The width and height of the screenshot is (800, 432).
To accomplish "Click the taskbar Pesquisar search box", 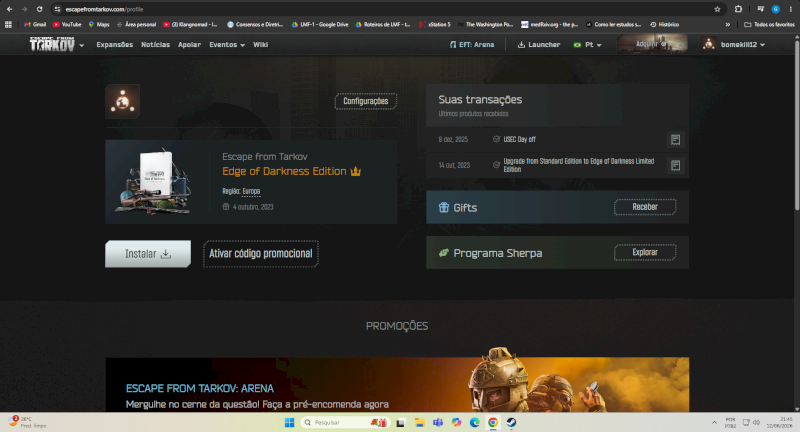I will (344, 422).
